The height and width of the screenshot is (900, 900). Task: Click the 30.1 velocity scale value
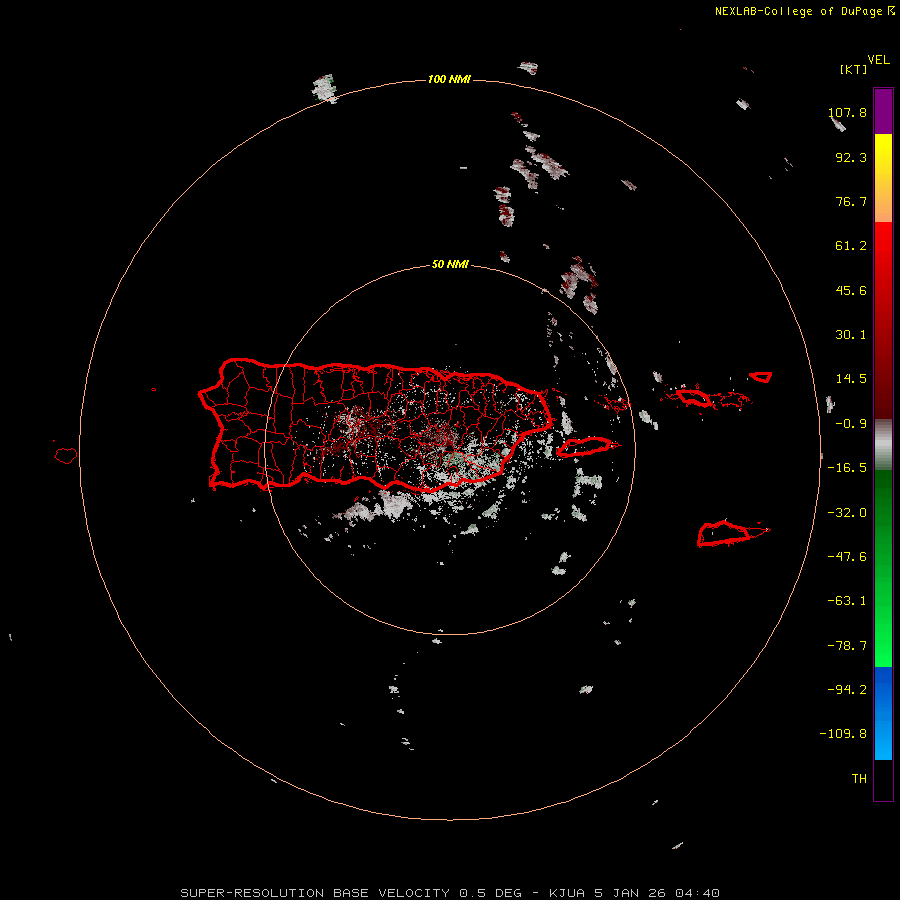click(x=851, y=335)
